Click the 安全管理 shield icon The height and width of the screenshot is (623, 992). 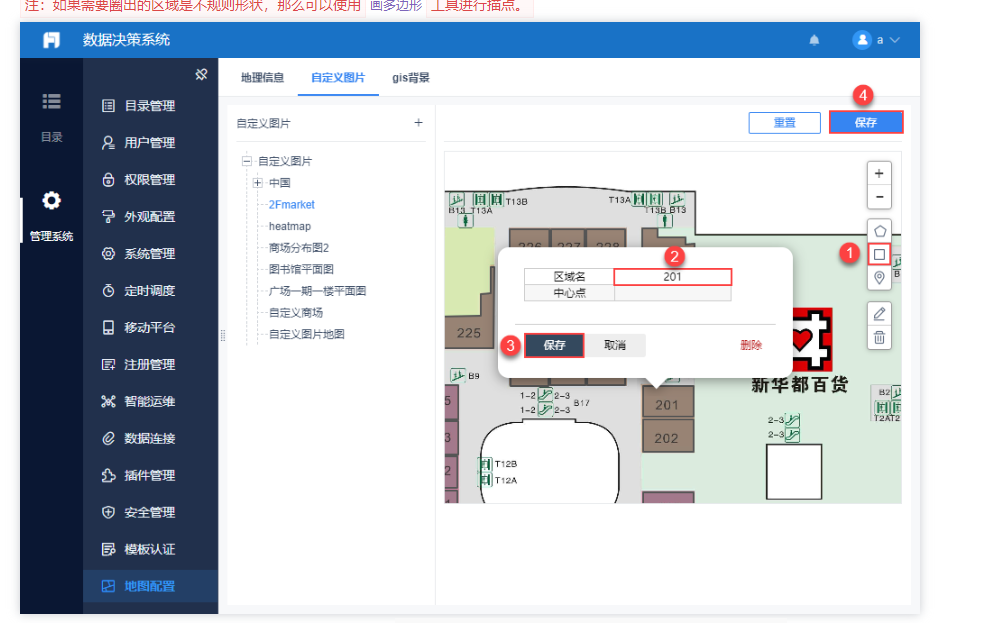tap(108, 512)
